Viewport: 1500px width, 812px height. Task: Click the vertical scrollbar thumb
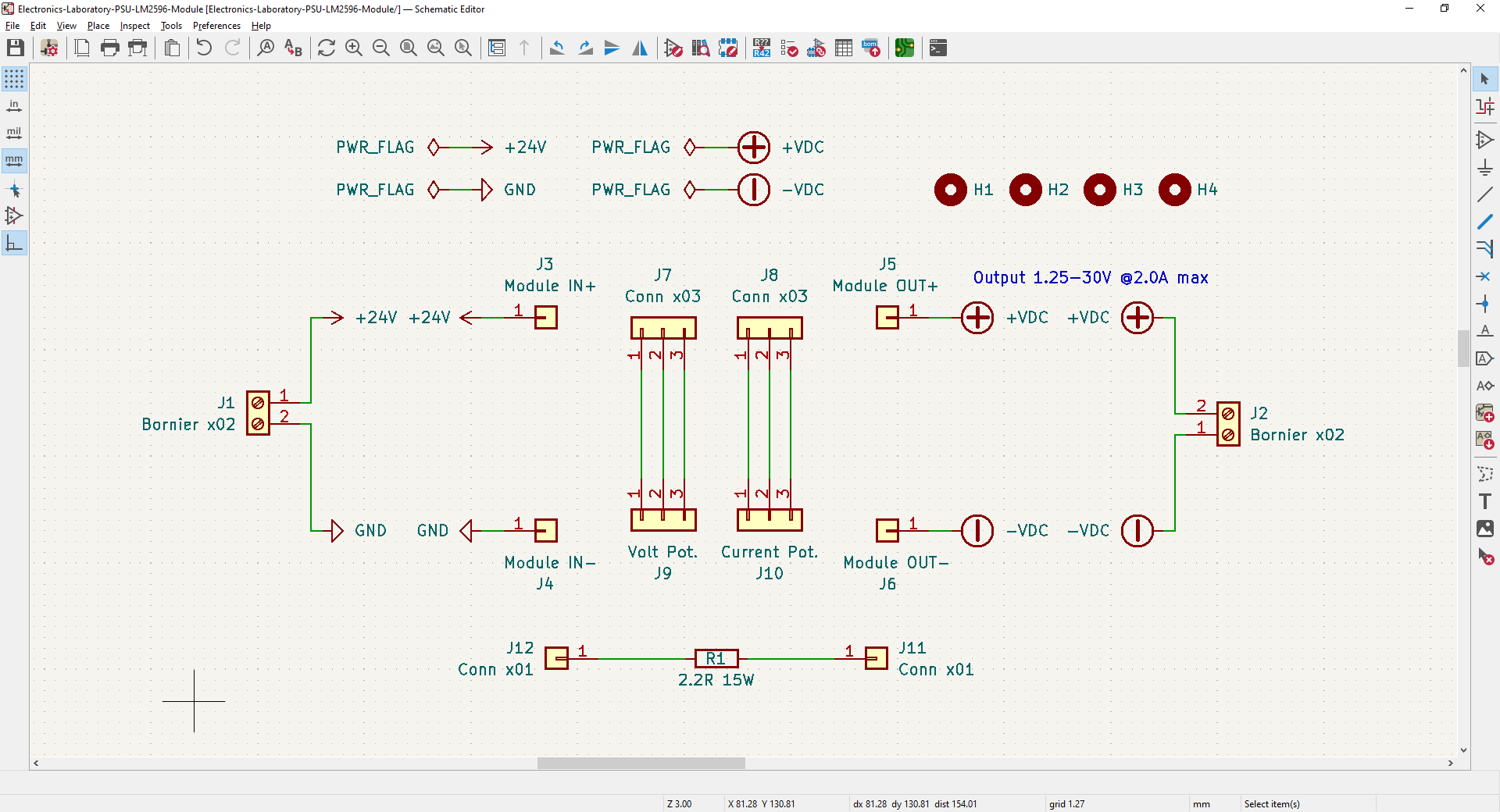(1463, 348)
